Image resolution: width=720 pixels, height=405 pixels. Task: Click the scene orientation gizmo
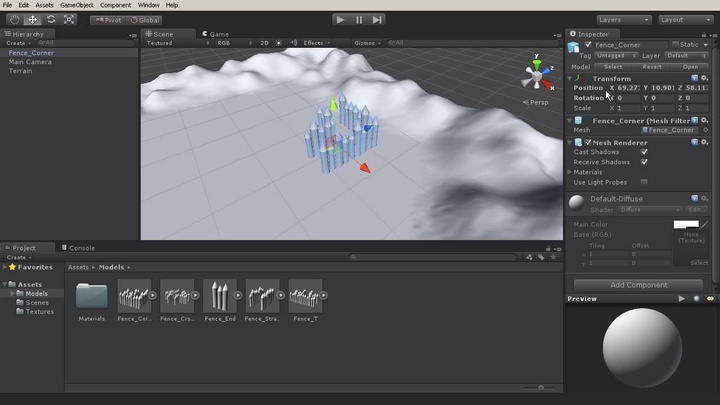tap(536, 78)
